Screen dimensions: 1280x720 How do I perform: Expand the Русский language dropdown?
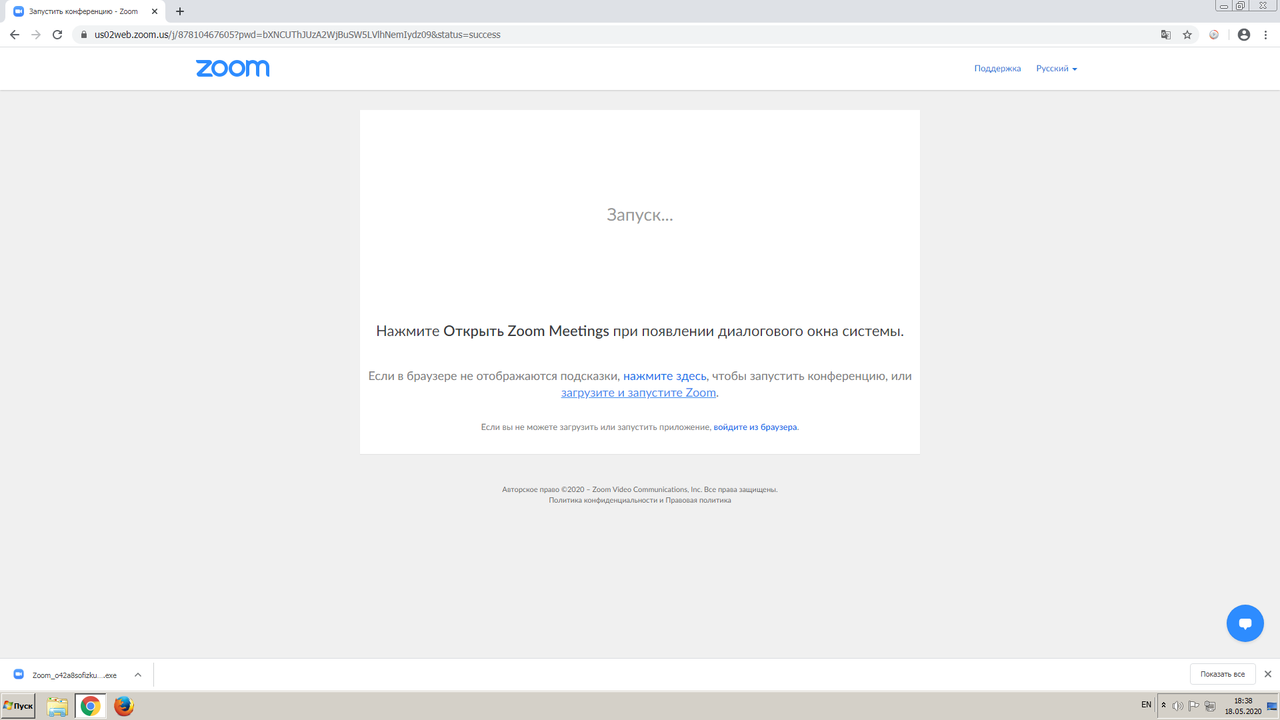click(x=1056, y=69)
